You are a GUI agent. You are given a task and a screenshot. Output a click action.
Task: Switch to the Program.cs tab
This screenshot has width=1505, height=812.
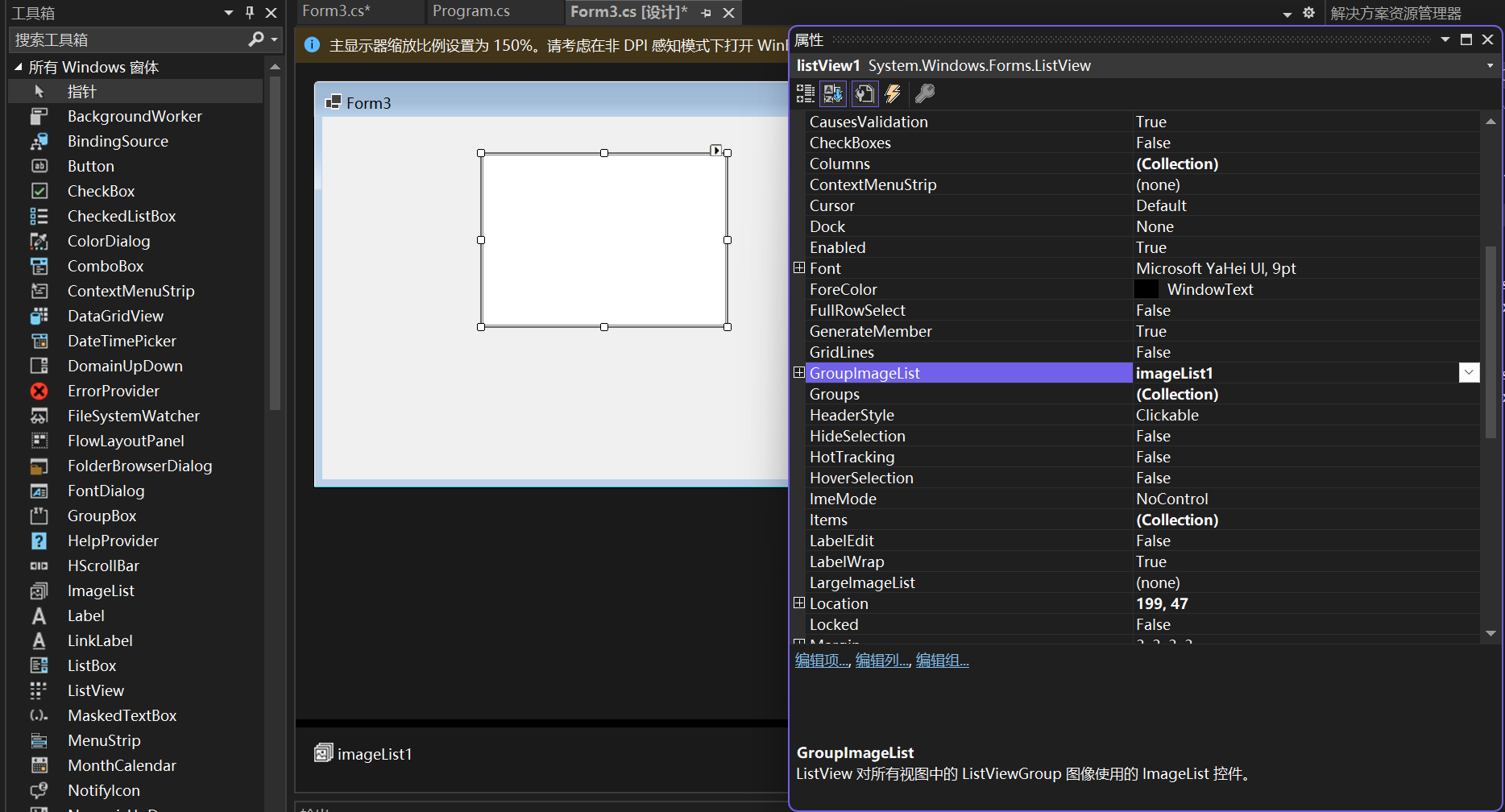(471, 11)
